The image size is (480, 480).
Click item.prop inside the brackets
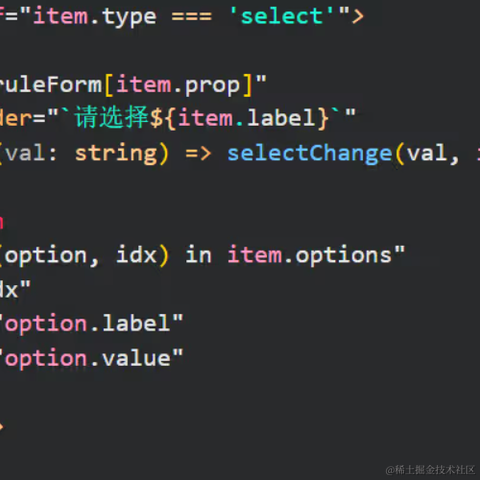[x=178, y=86]
